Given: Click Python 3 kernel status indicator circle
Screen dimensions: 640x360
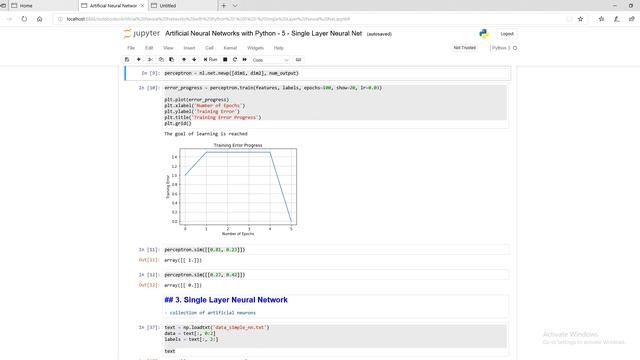Looking at the screenshot, I should tap(515, 48).
